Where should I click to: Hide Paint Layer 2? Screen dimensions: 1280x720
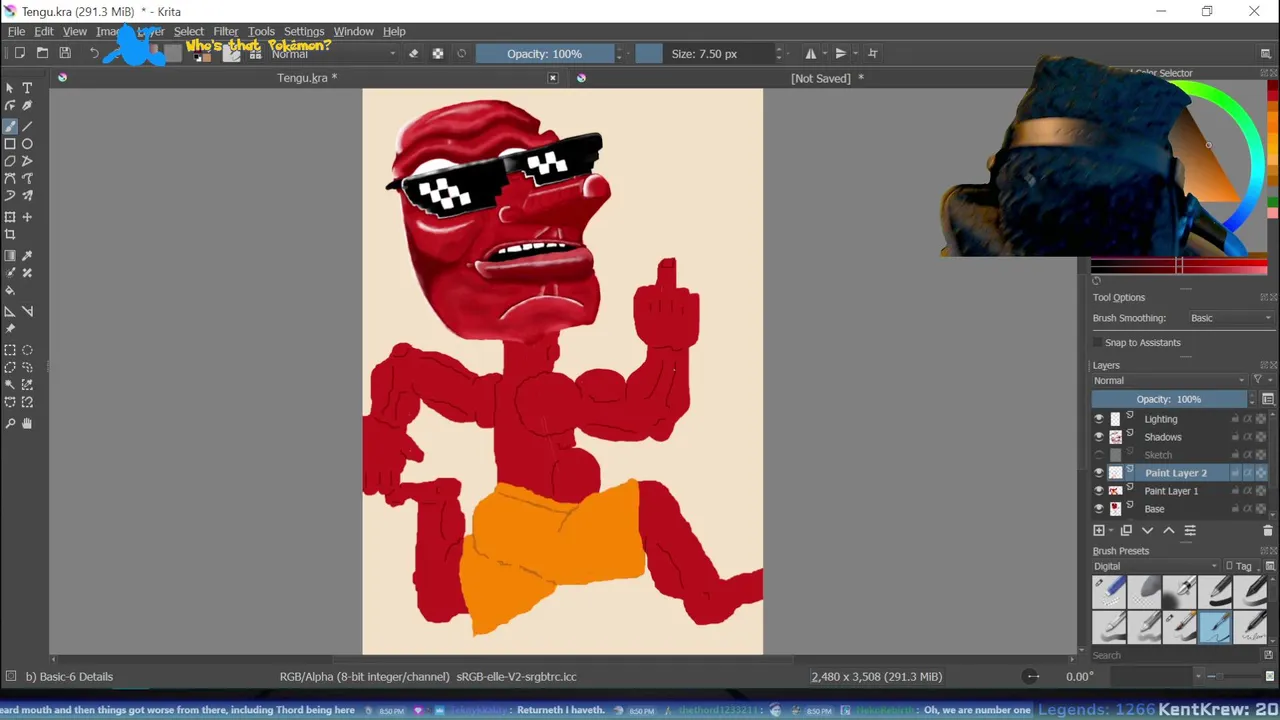(1099, 473)
